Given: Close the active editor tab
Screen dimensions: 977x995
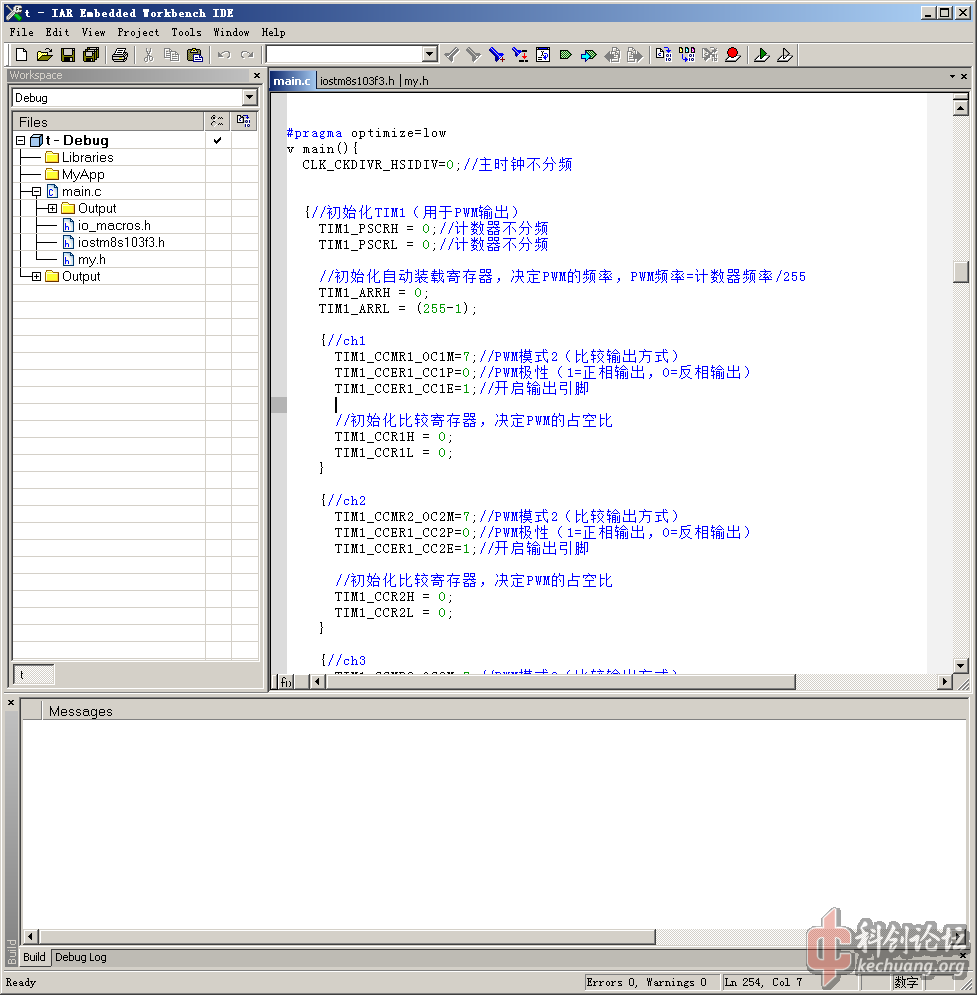Looking at the screenshot, I should point(964,77).
